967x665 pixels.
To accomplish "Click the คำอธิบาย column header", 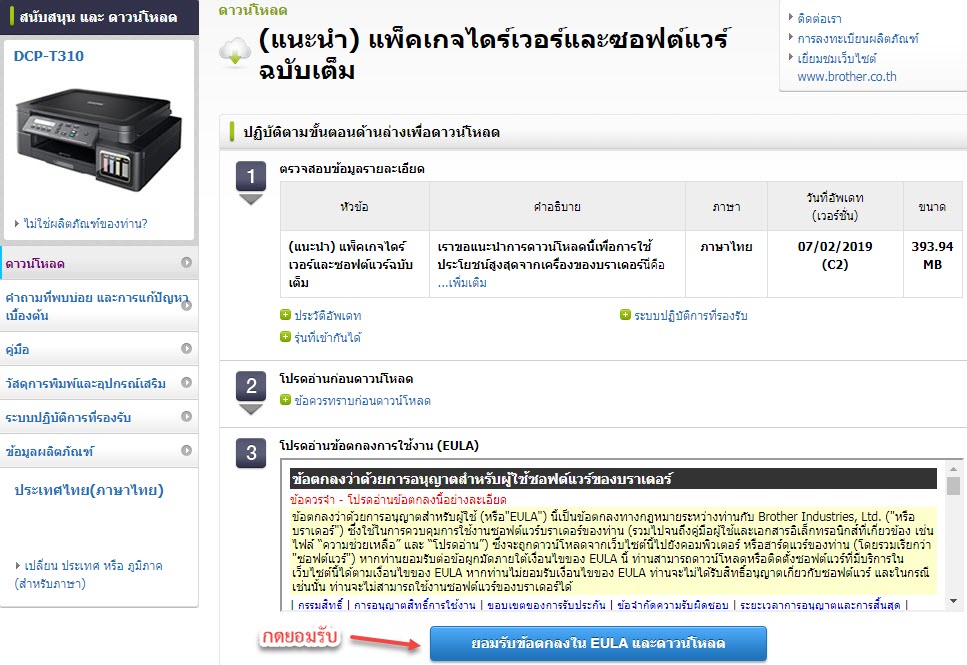I will (x=557, y=207).
